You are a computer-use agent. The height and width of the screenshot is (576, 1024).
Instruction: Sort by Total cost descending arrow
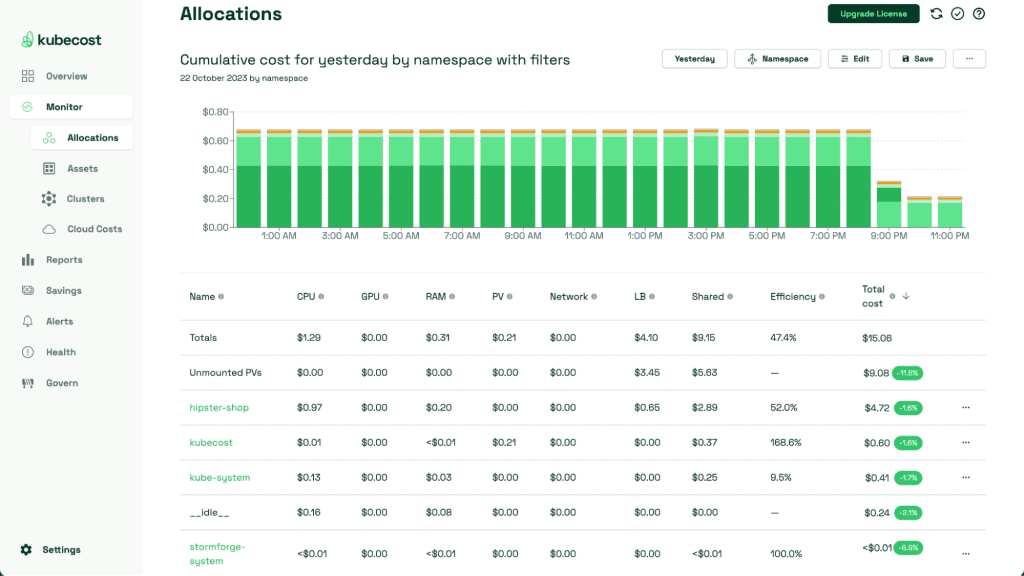click(906, 296)
